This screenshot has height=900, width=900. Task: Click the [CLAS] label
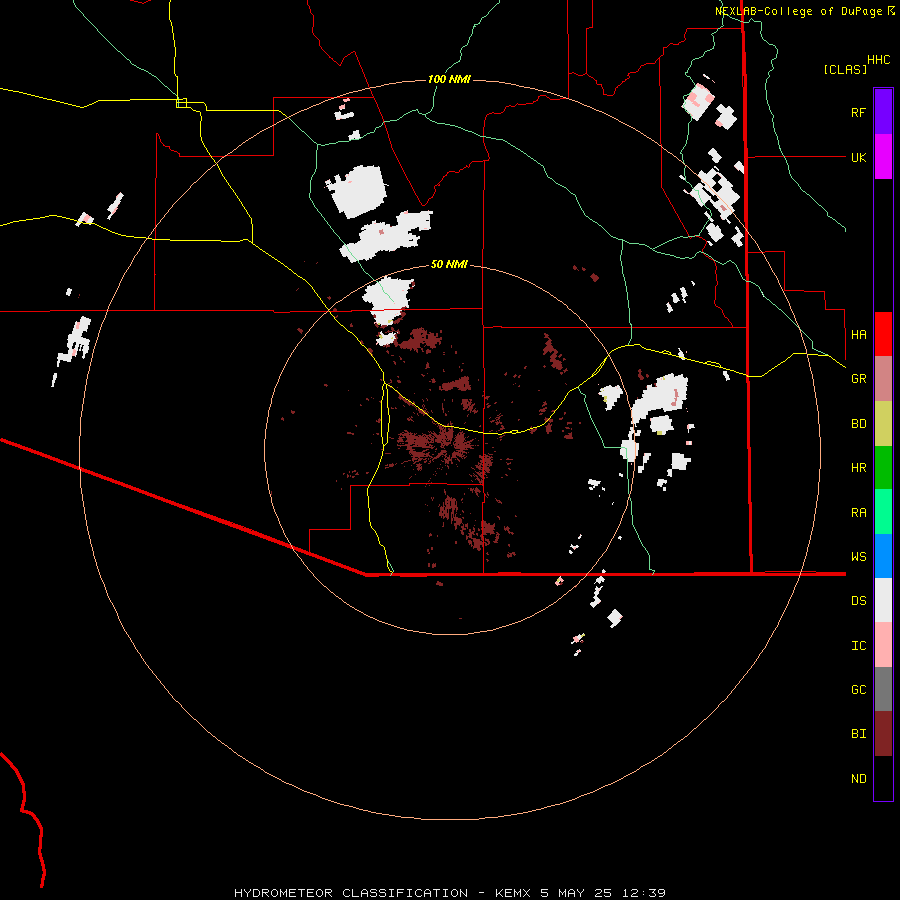pos(845,69)
